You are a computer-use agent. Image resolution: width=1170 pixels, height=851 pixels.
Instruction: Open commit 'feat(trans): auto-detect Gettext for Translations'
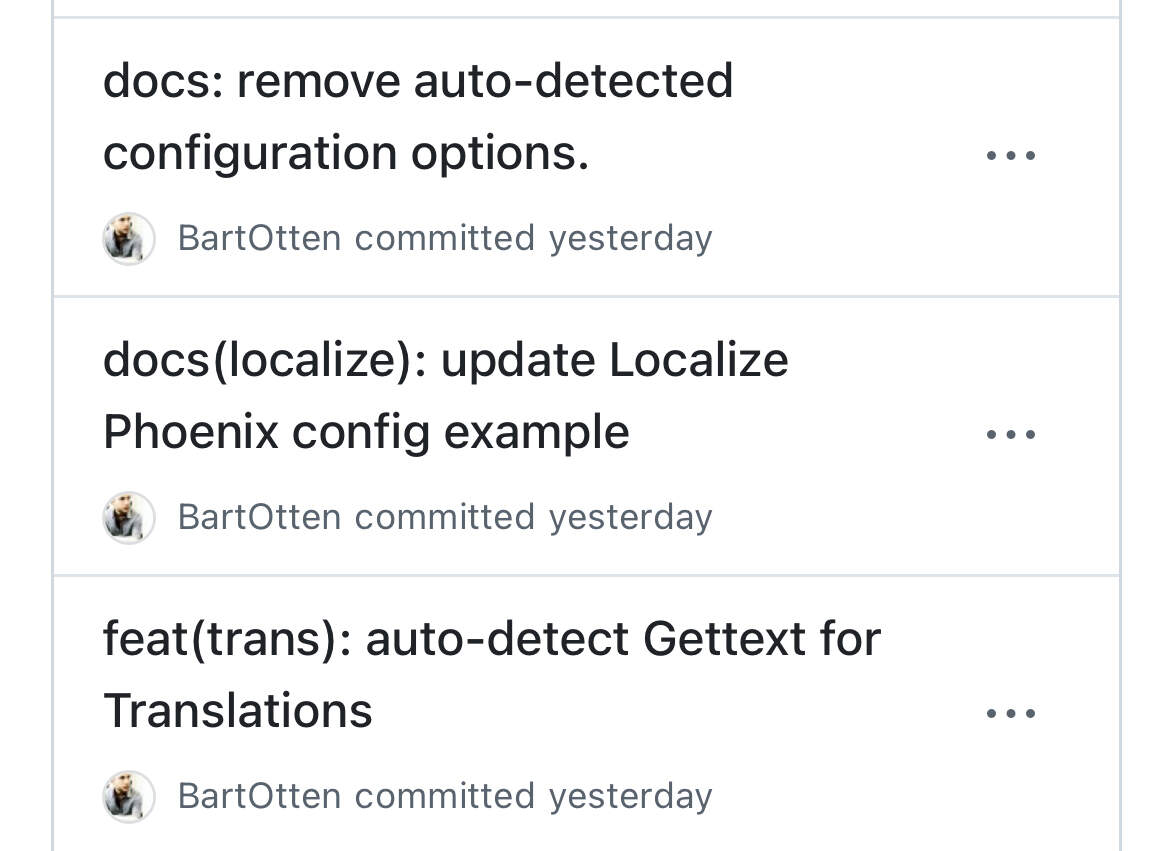492,675
